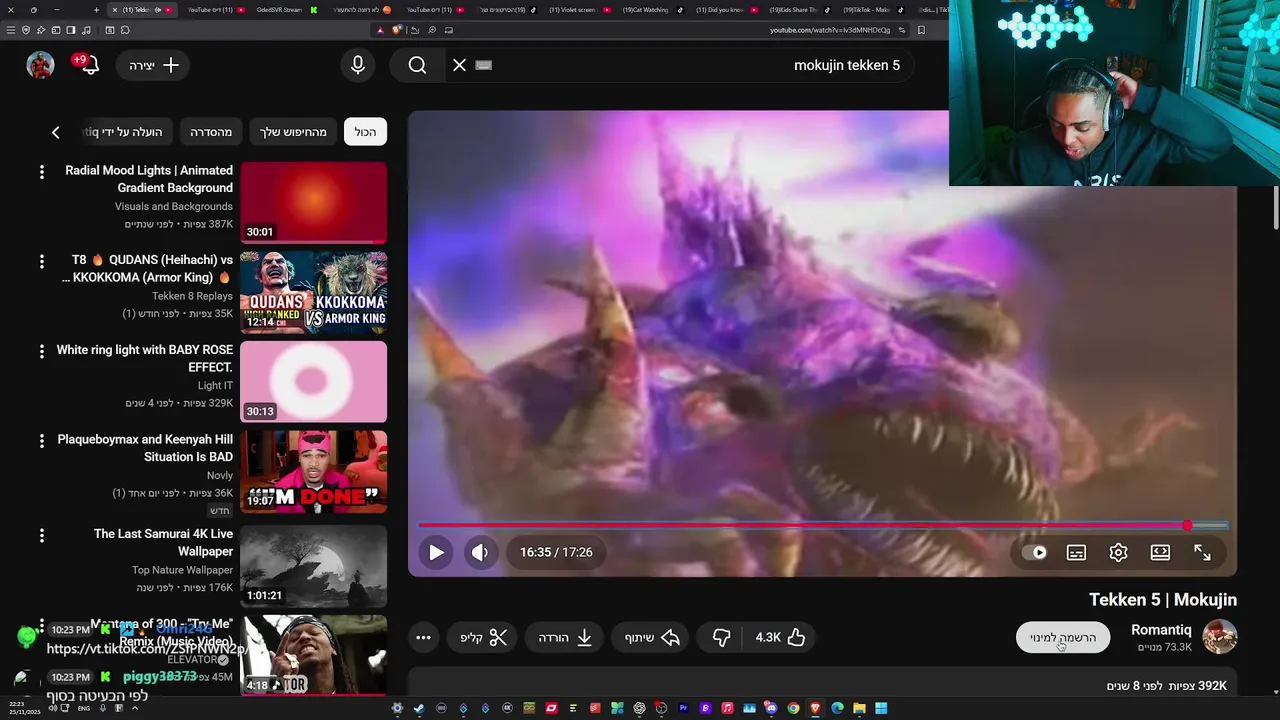This screenshot has width=1280, height=720.
Task: Open the on-screen keyboard icon in the search box
Action: coord(484,65)
